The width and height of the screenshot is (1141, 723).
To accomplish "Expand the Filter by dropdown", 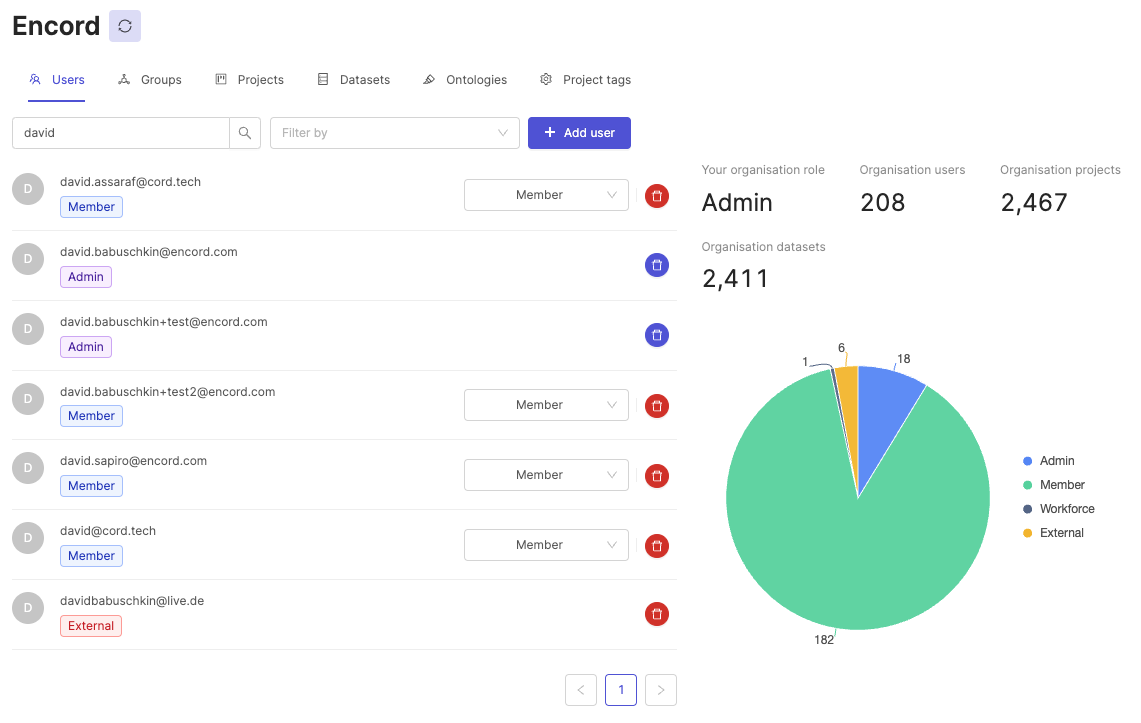I will click(395, 133).
